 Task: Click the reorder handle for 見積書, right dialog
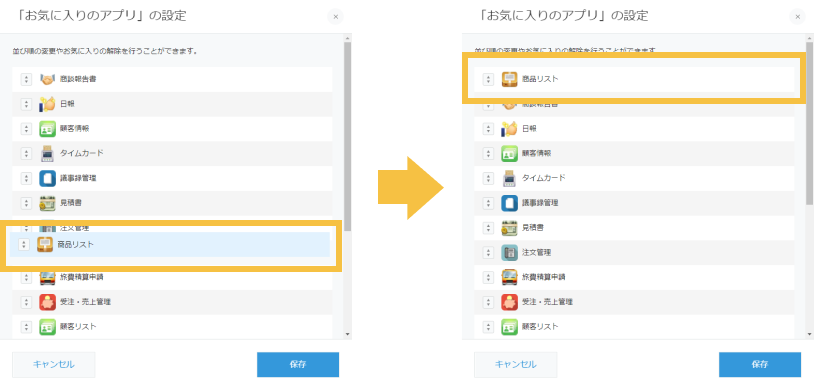click(488, 227)
